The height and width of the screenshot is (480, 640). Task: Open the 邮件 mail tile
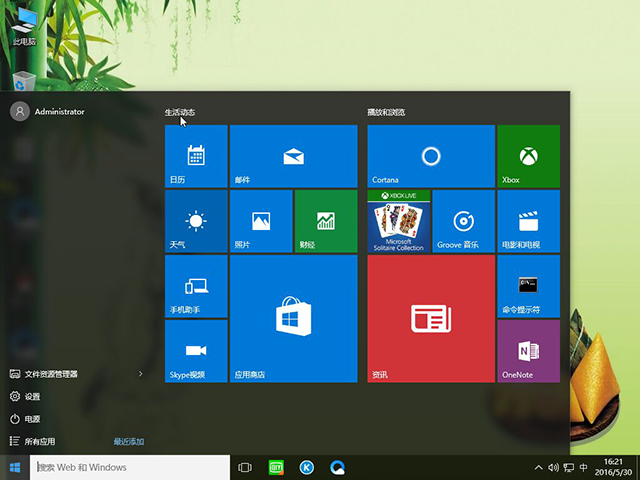click(293, 156)
